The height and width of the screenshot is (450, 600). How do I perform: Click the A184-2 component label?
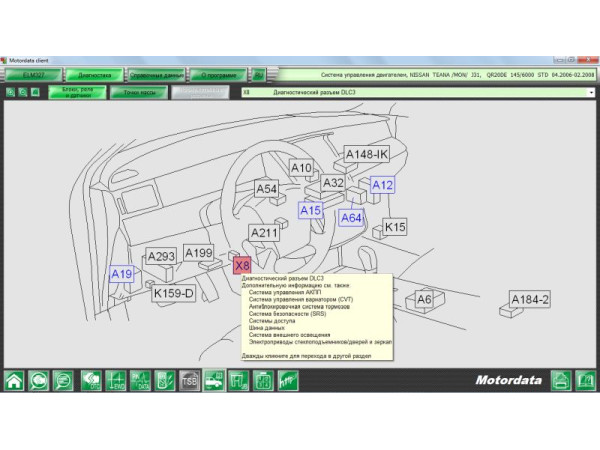point(530,299)
